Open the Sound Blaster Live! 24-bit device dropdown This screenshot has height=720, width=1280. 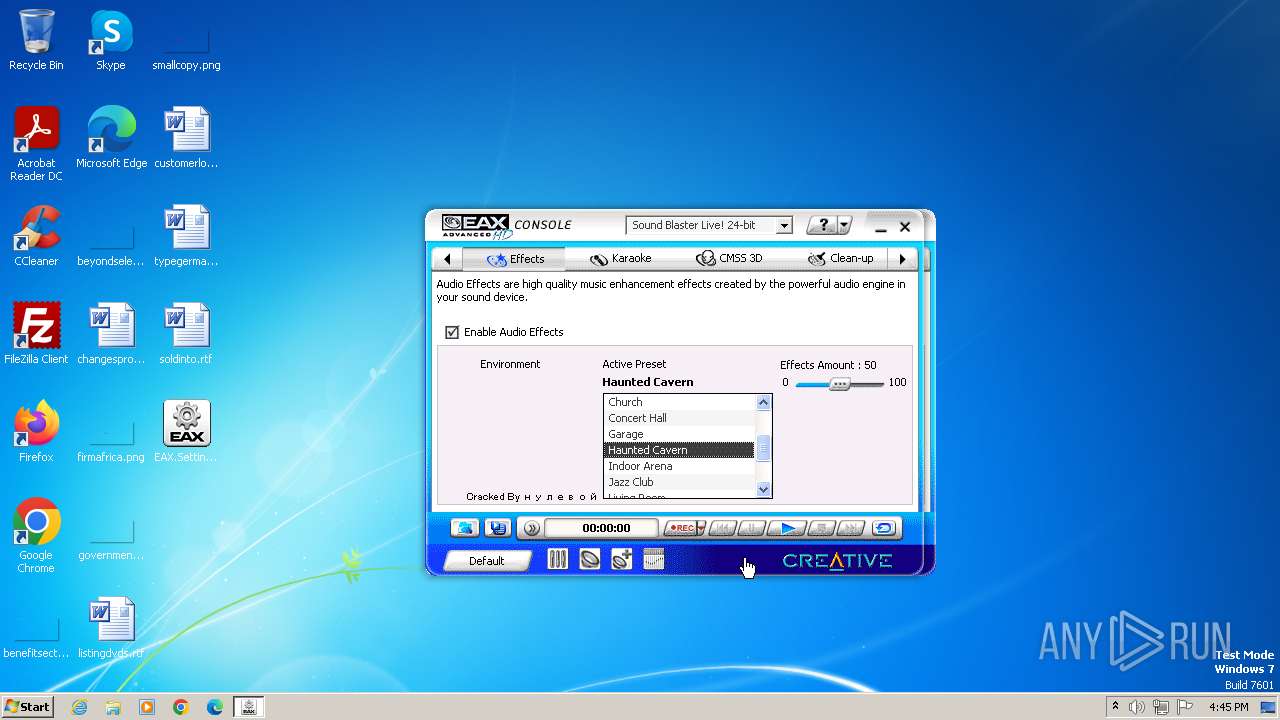709,226
